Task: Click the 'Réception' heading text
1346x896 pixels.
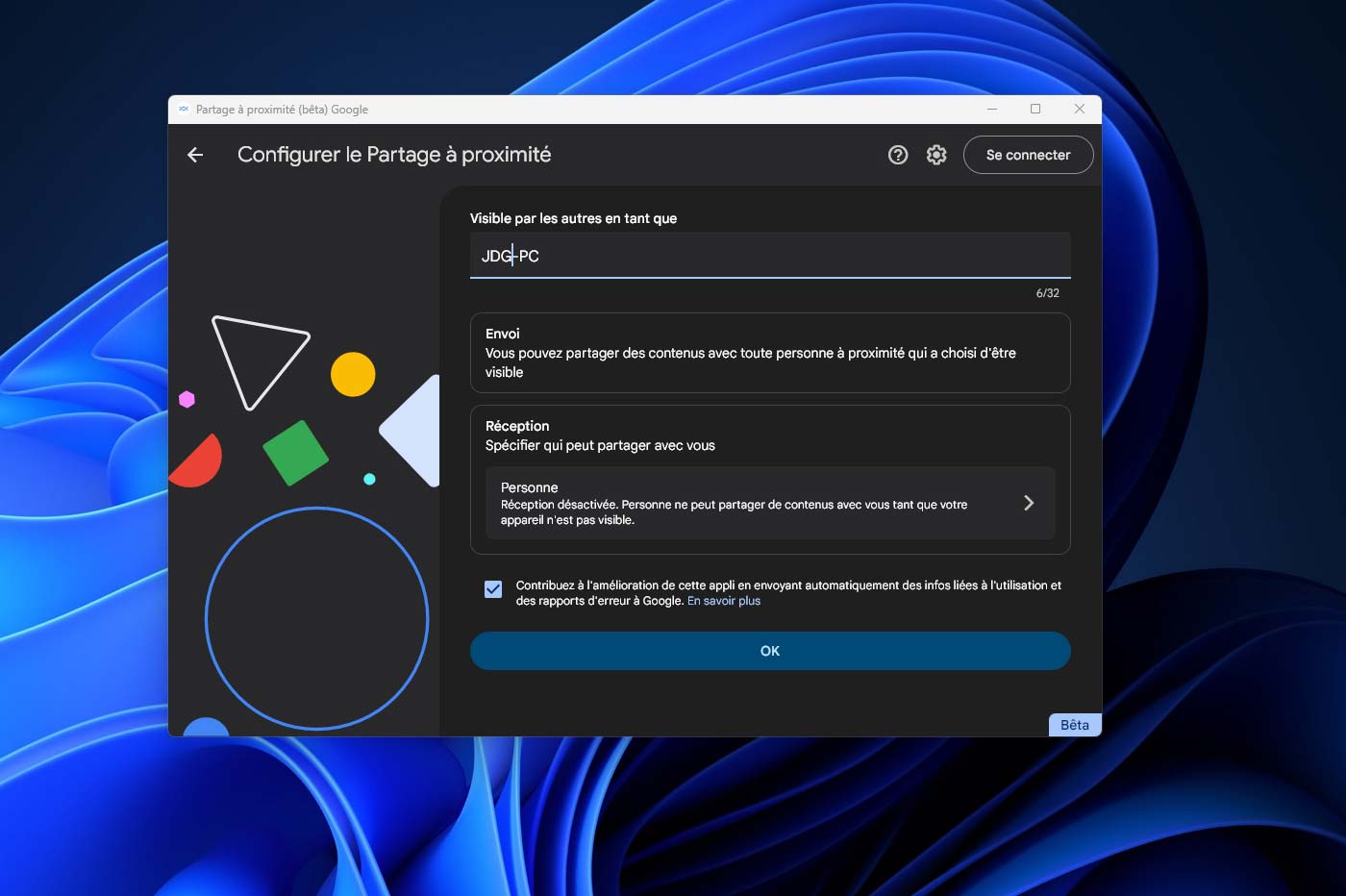Action: tap(517, 426)
